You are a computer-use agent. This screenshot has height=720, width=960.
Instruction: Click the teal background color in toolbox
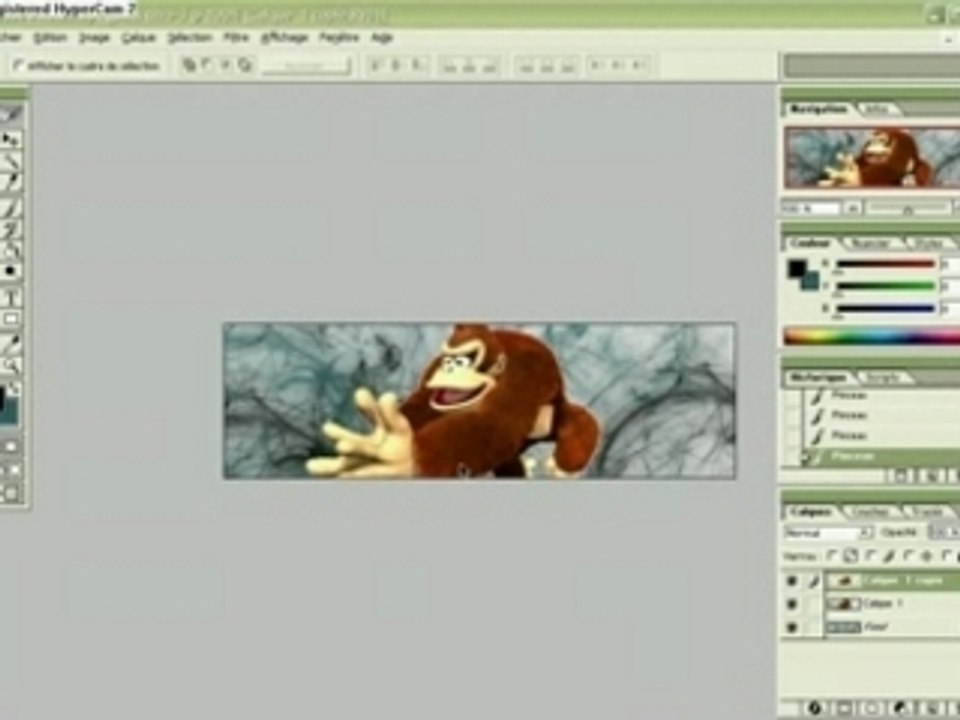11,415
